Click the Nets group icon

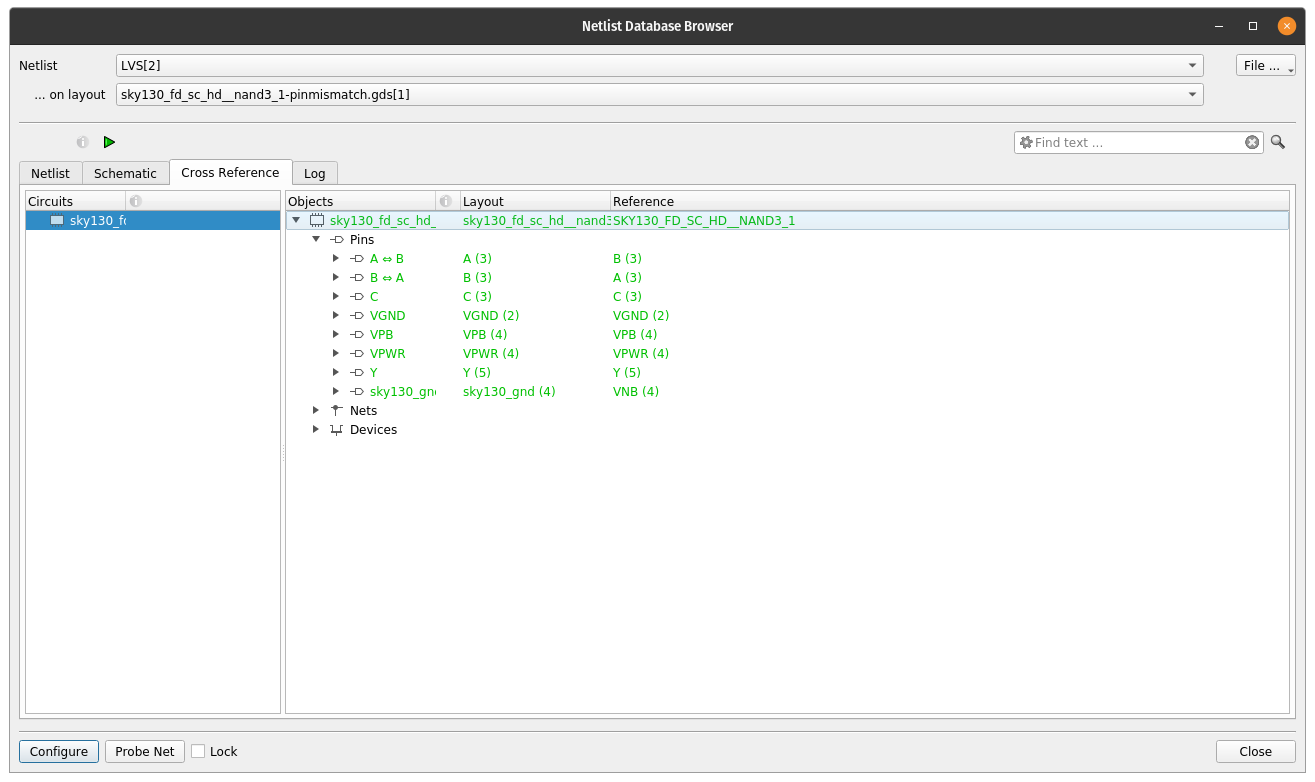(x=337, y=411)
